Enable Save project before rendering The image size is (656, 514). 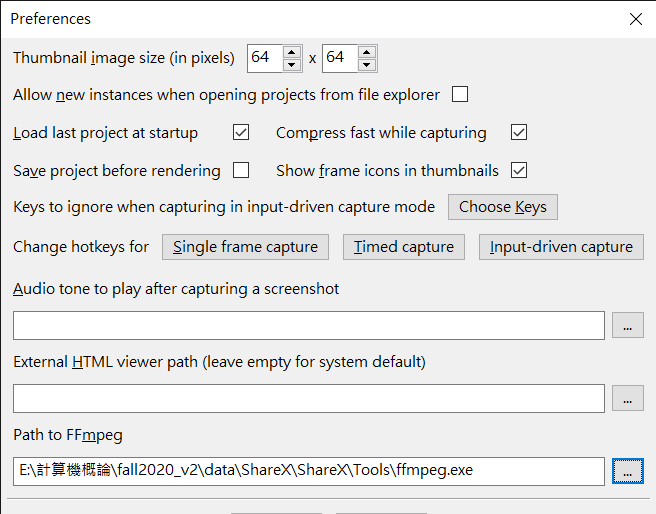[x=241, y=170]
